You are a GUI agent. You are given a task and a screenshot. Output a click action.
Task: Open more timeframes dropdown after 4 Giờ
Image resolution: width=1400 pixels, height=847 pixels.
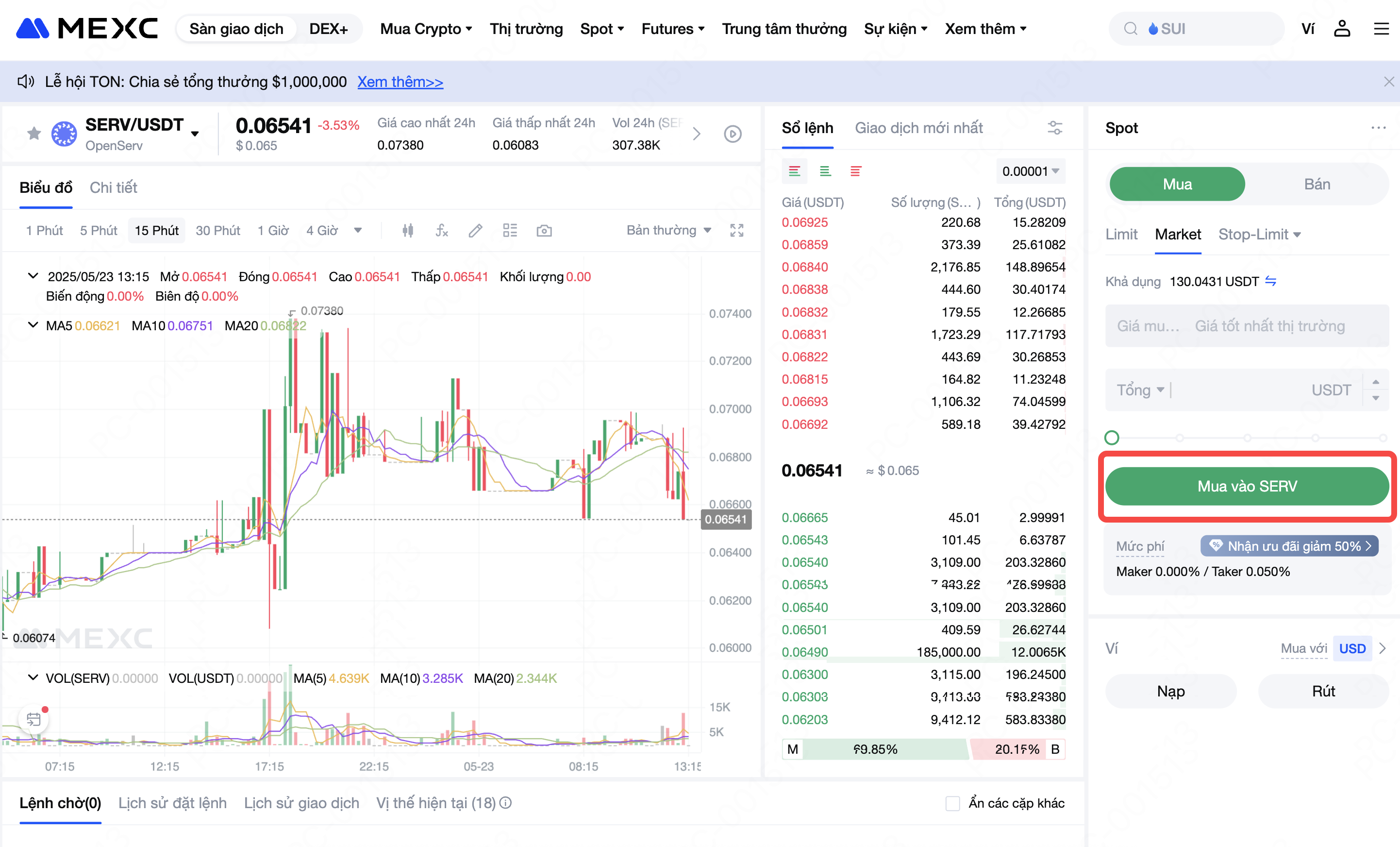pyautogui.click(x=358, y=230)
